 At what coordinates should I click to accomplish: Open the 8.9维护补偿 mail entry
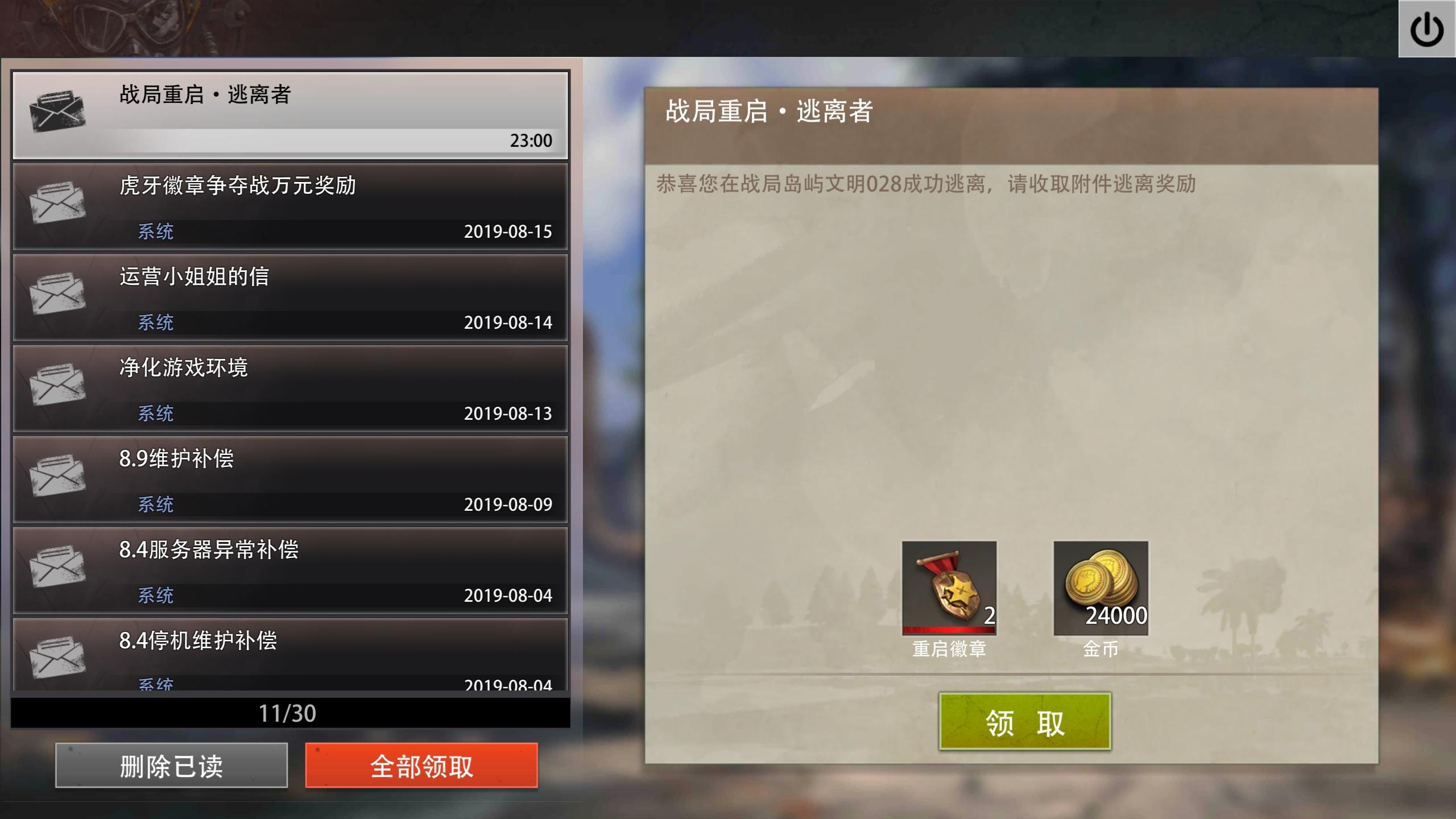290,479
